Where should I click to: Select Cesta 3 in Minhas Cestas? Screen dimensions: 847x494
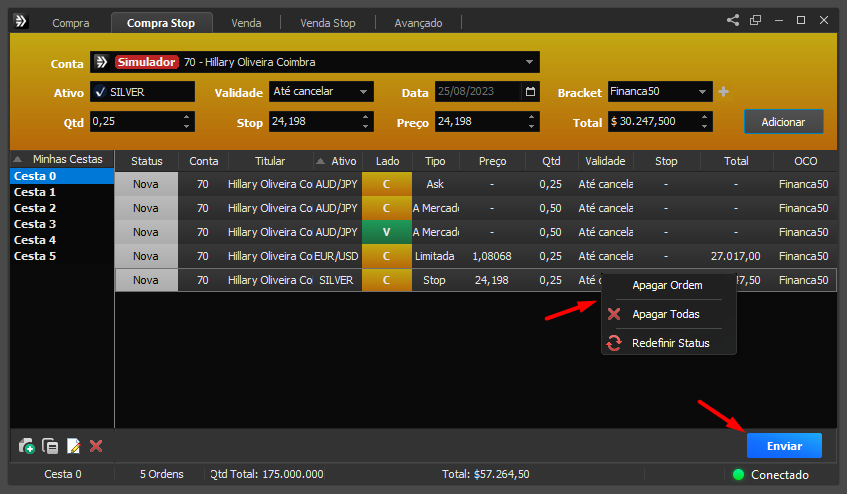click(x=35, y=224)
